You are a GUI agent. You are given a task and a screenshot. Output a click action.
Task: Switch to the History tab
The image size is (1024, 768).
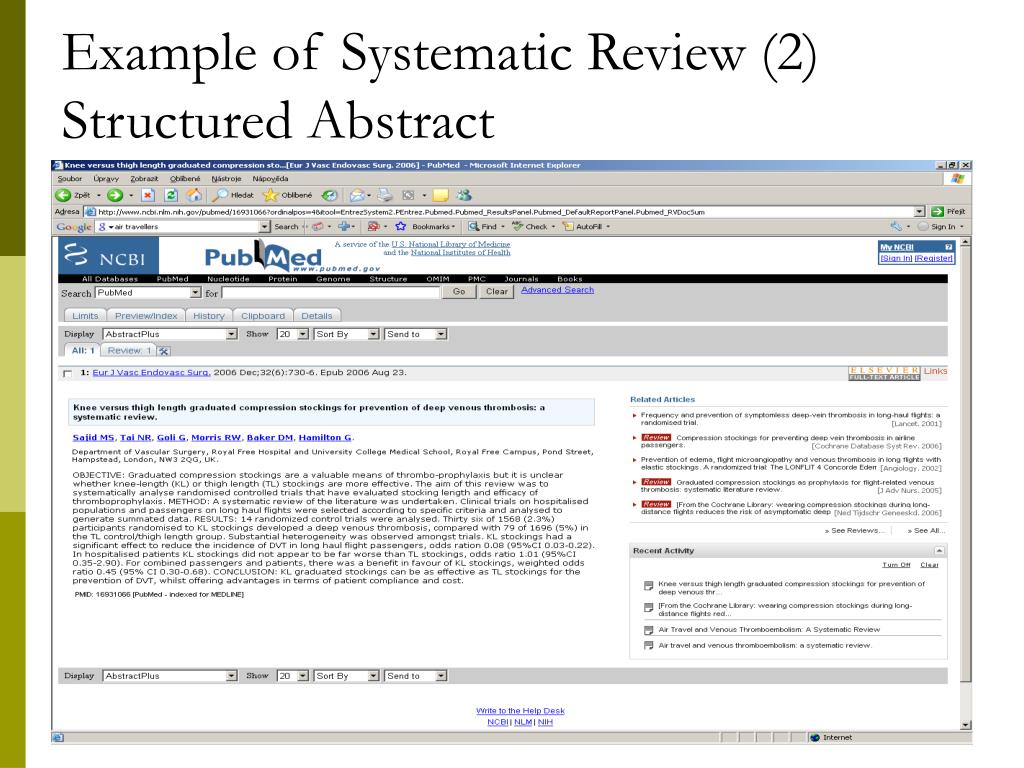(208, 315)
